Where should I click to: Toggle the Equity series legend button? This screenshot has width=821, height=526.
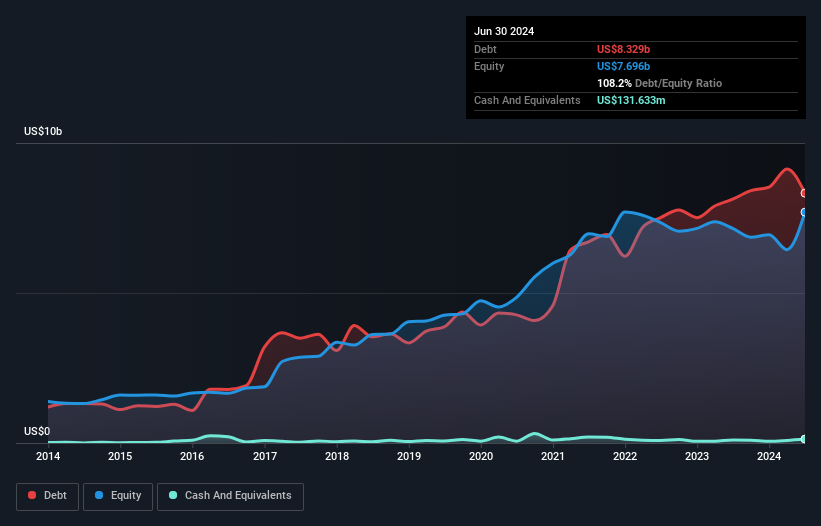tap(118, 496)
